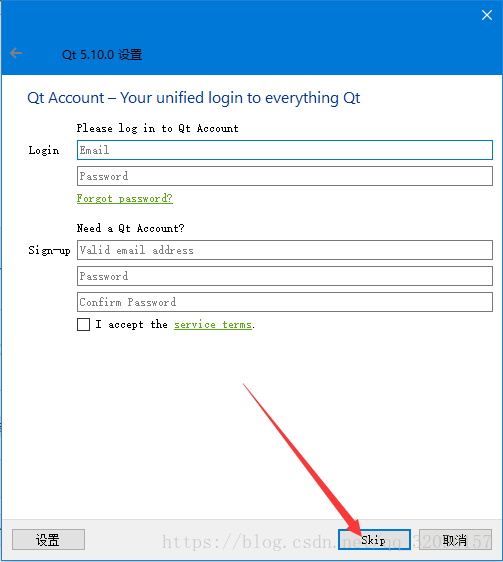Close the Qt 5.10.0 setup window
This screenshot has width=503, height=562.
pyautogui.click(x=487, y=15)
